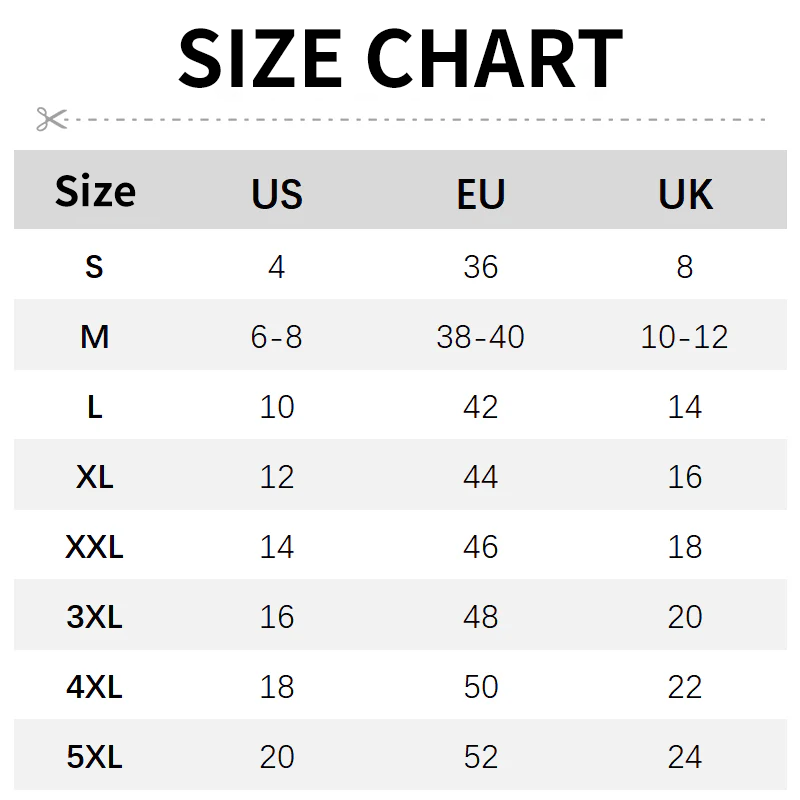
Task: Click the M size row label
Action: (94, 337)
